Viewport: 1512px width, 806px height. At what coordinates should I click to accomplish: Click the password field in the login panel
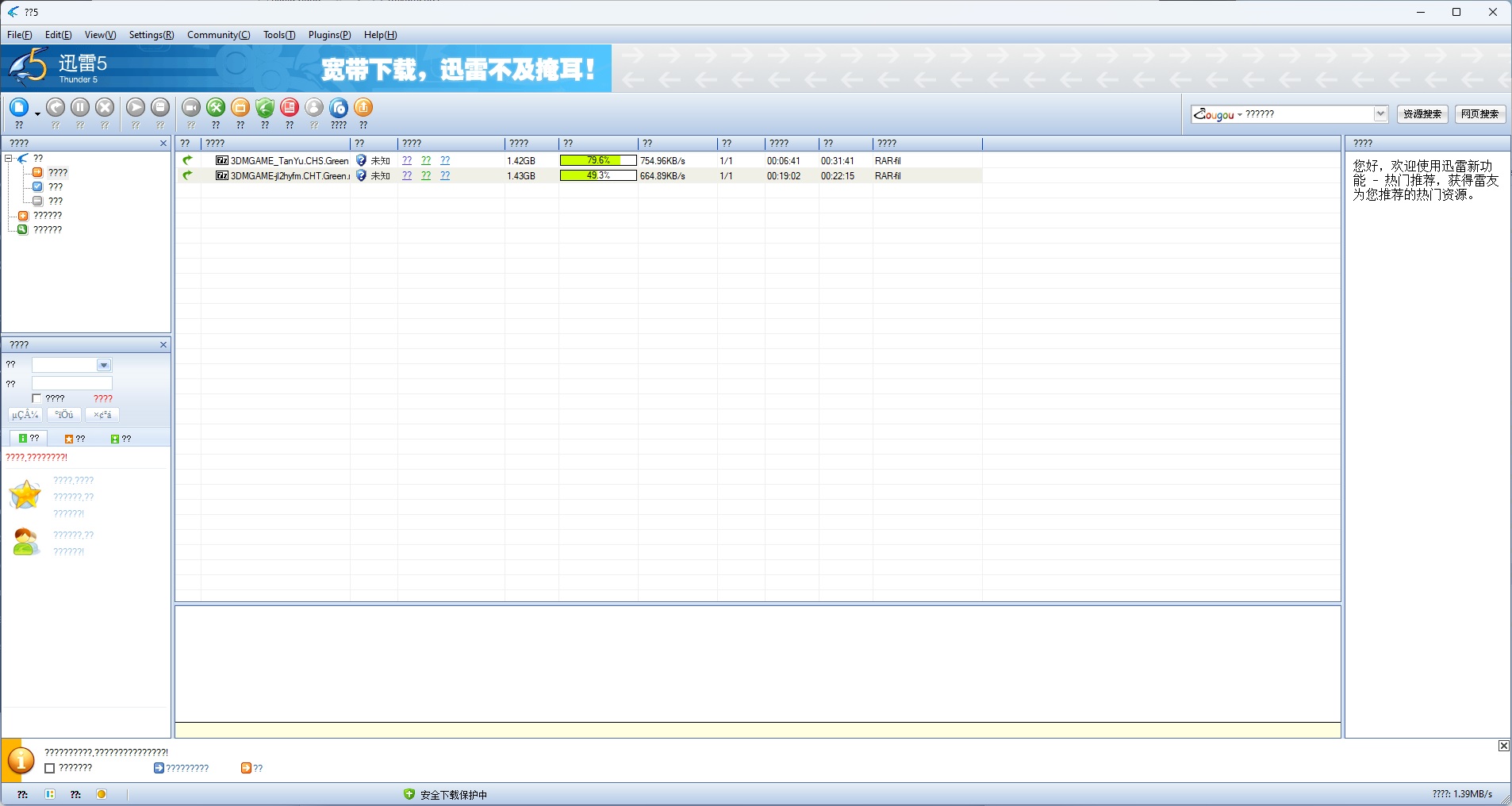point(72,384)
